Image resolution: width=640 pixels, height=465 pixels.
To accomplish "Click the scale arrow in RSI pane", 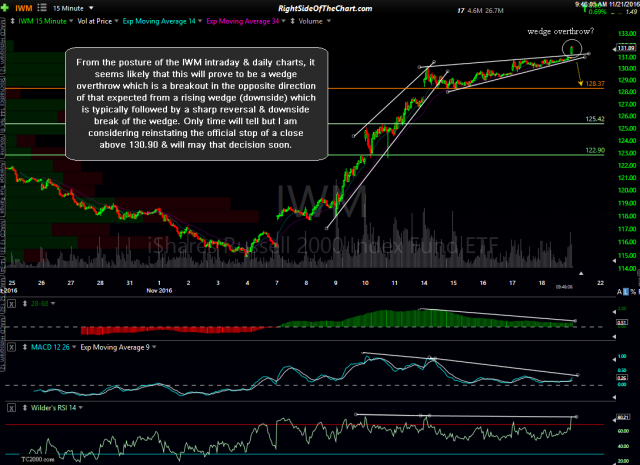I will [615, 419].
